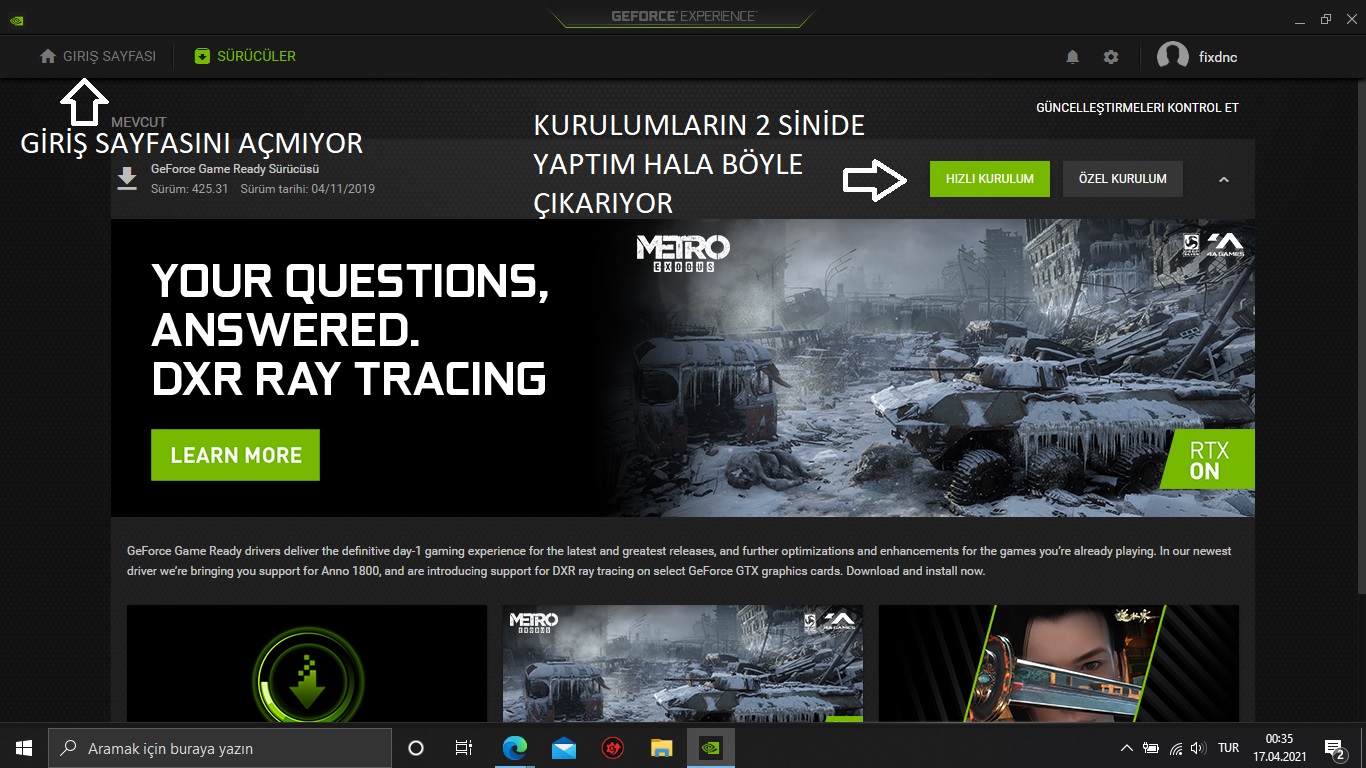Open the swordsman game thumbnail

(1059, 663)
